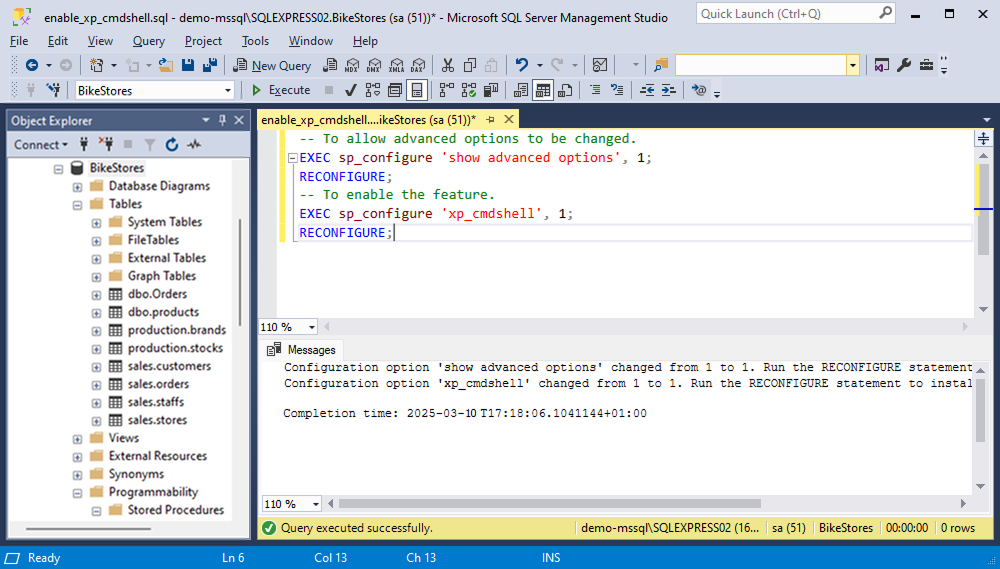This screenshot has width=1000, height=569.
Task: Open the Query menu
Action: click(149, 41)
